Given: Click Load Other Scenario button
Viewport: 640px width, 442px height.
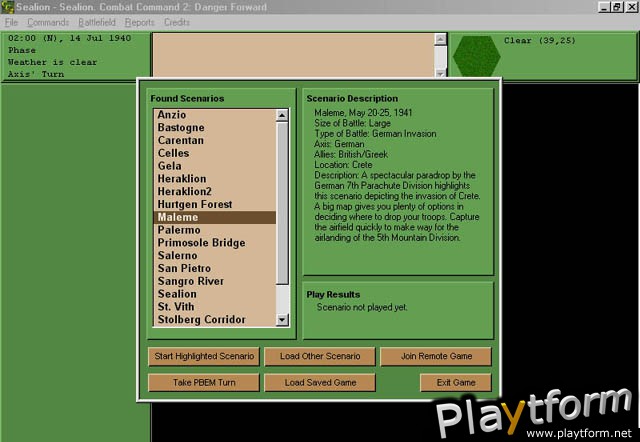Looking at the screenshot, I should (x=320, y=357).
